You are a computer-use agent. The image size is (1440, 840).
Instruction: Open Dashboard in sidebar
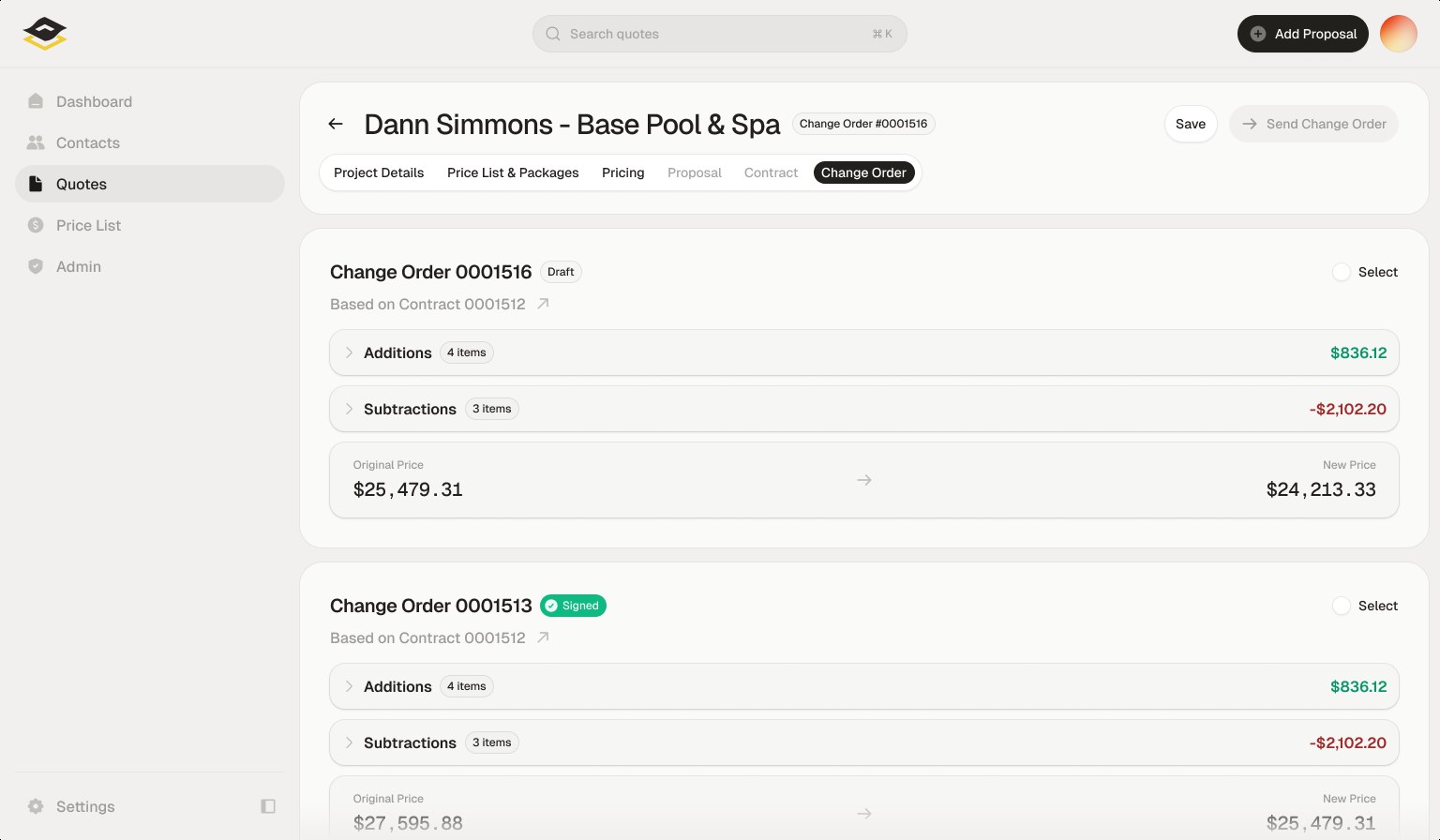(x=150, y=101)
